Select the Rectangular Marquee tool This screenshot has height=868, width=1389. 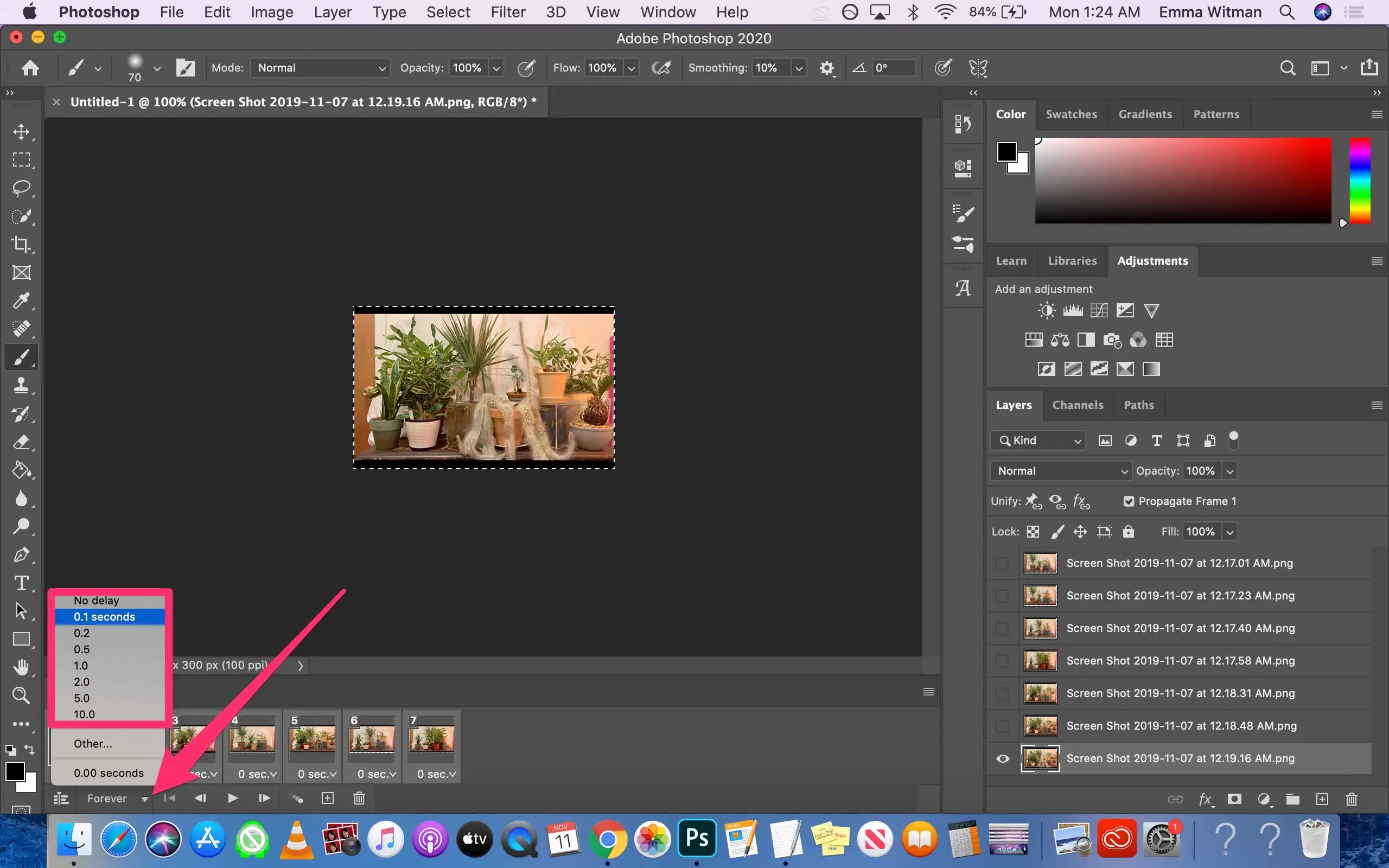click(x=21, y=159)
